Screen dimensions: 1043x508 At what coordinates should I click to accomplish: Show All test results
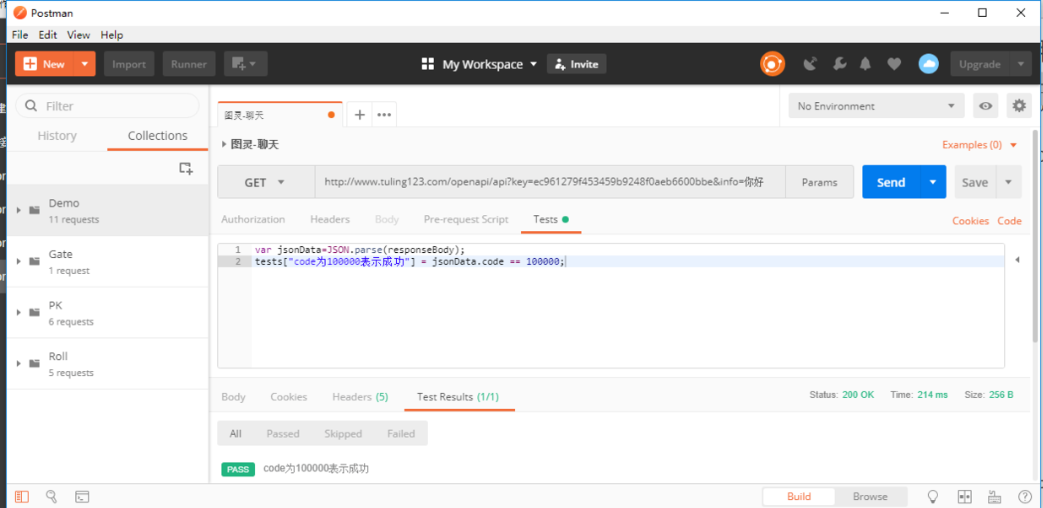tap(235, 434)
